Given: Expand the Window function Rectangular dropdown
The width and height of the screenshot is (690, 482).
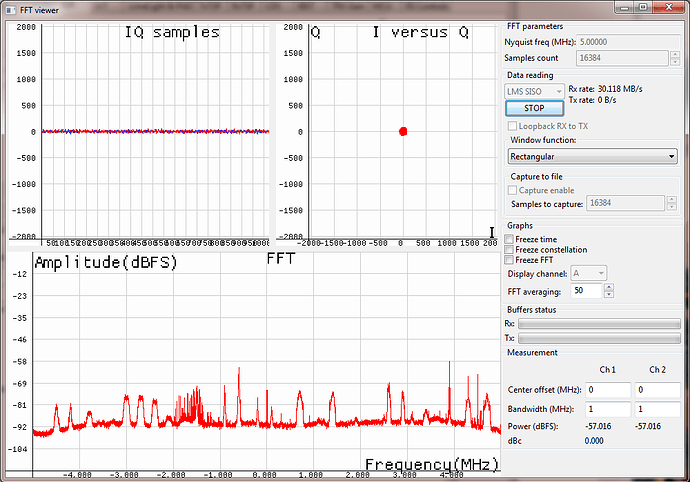Looking at the screenshot, I should tap(592, 156).
